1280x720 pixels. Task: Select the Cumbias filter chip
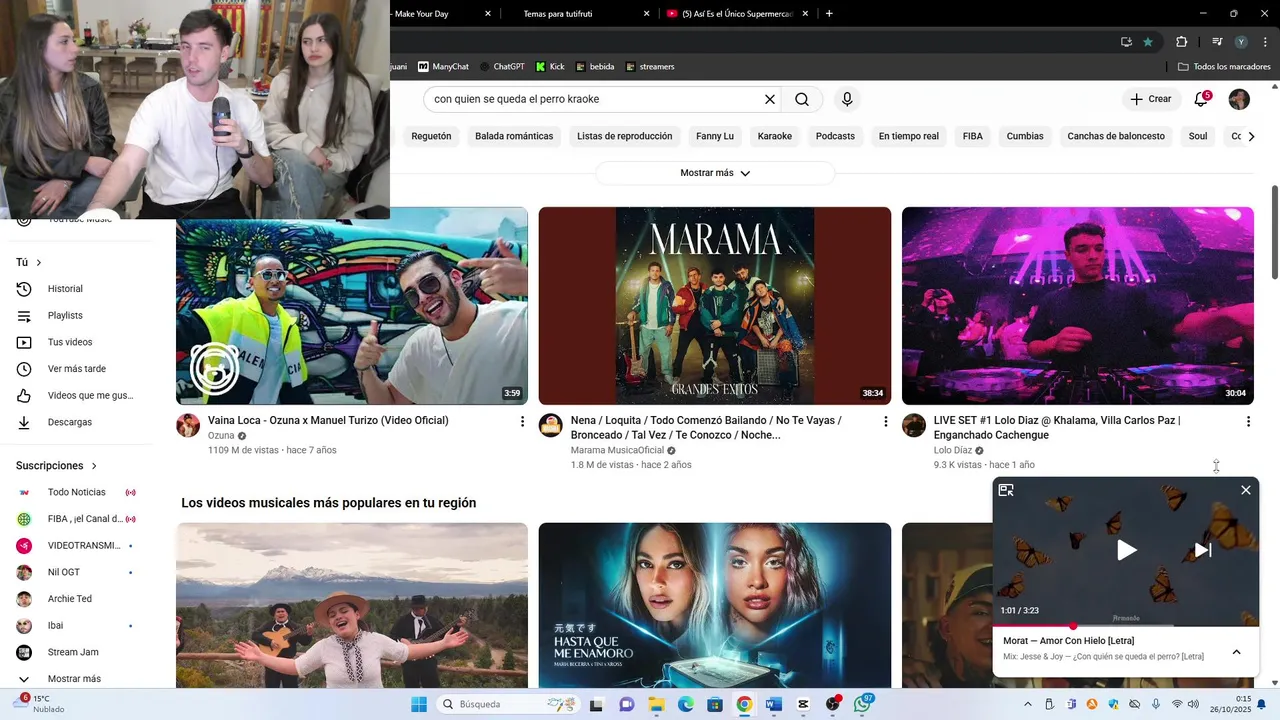tap(1025, 136)
